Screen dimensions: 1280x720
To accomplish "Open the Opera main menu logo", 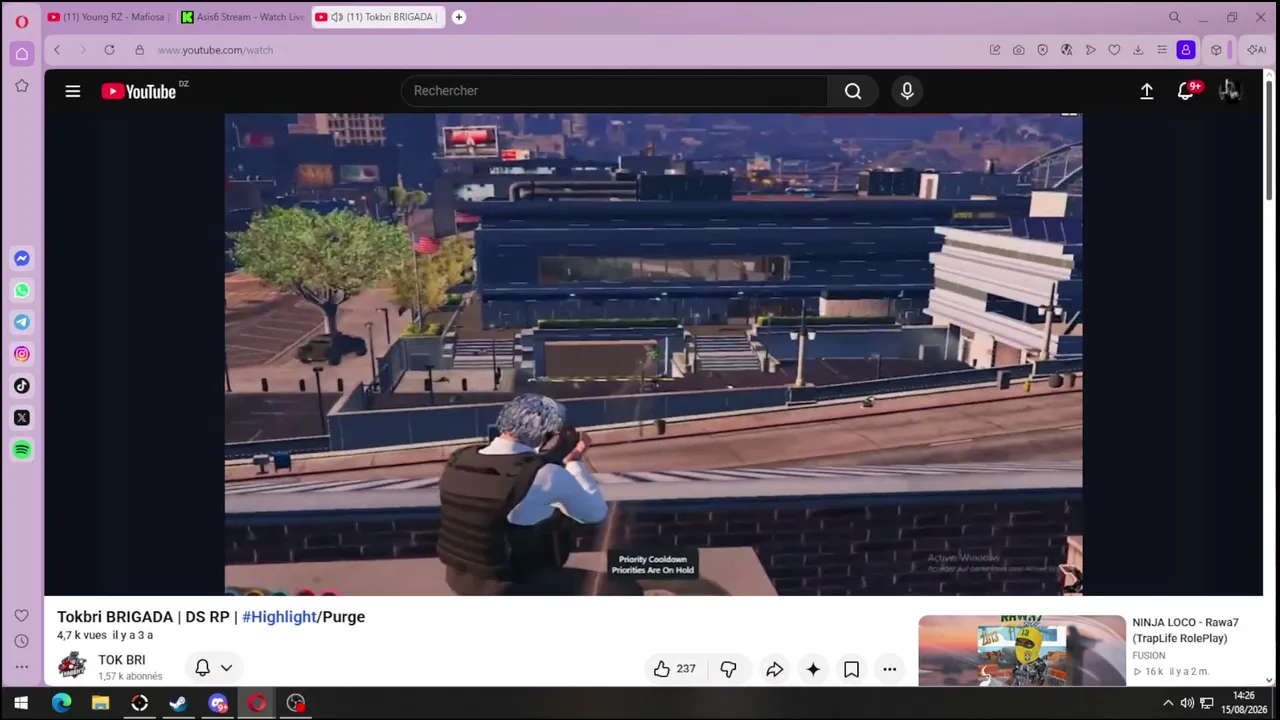I will point(21,22).
